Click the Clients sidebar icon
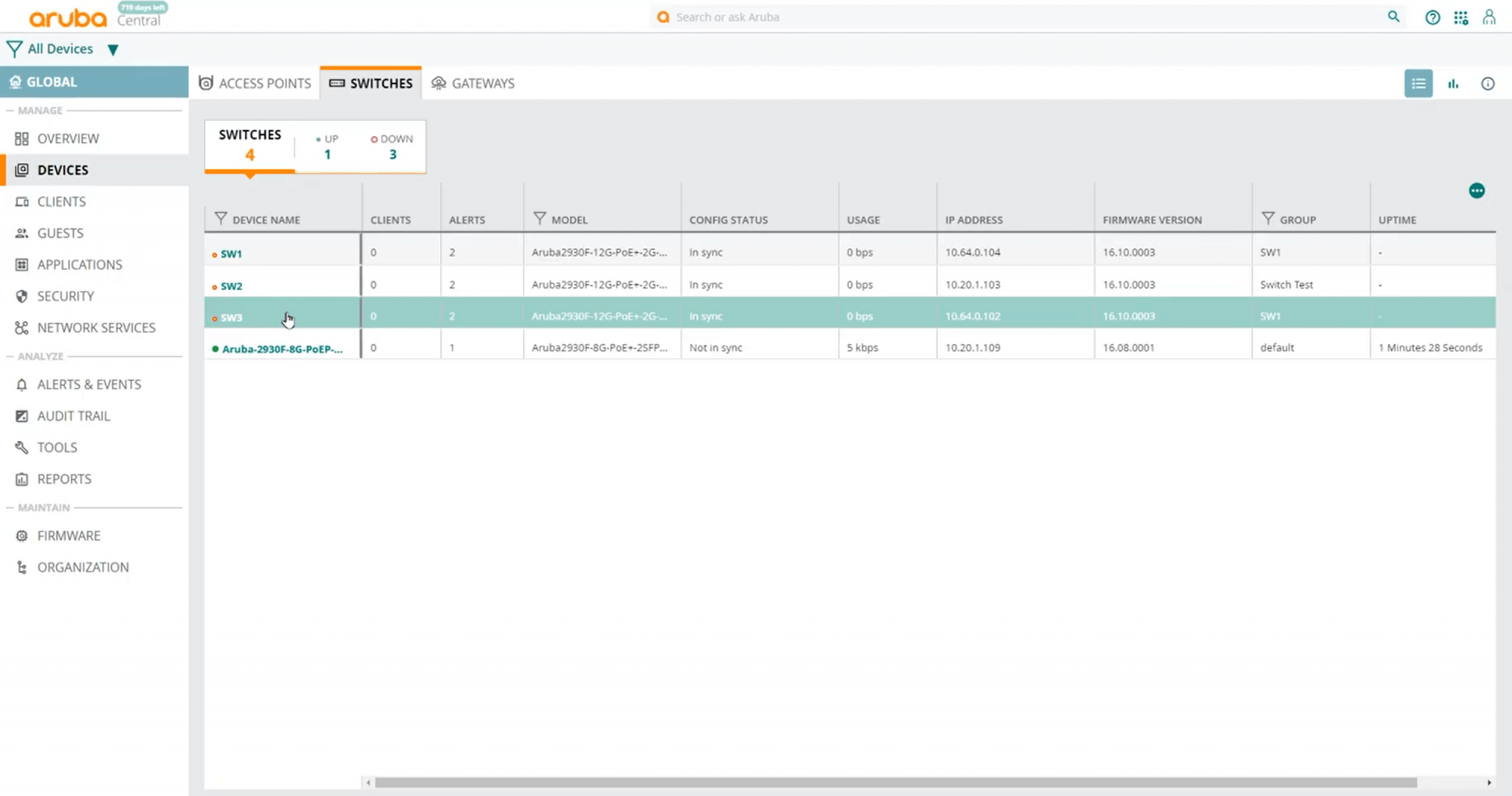Image resolution: width=1512 pixels, height=796 pixels. coord(21,202)
